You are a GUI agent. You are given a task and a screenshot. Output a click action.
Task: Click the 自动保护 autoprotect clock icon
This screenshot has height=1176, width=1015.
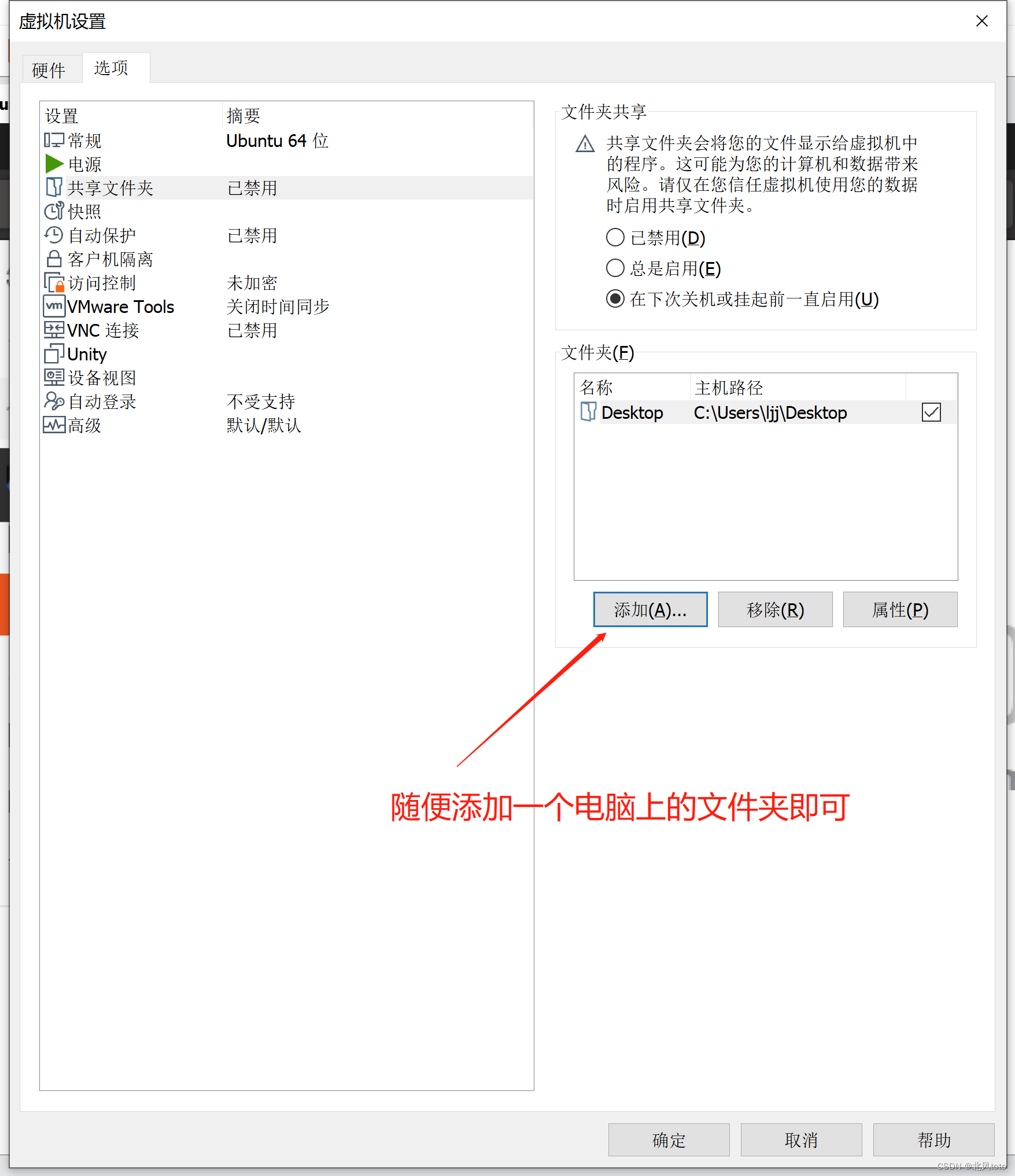tap(54, 235)
